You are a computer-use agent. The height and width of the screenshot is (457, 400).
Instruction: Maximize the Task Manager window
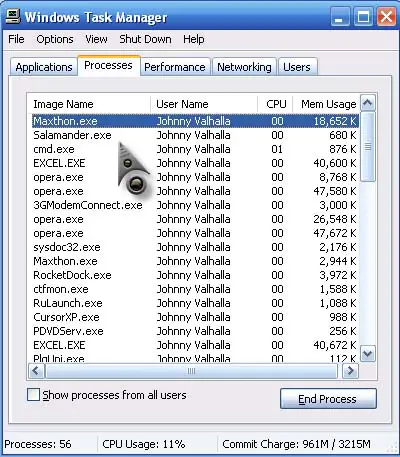[x=363, y=17]
